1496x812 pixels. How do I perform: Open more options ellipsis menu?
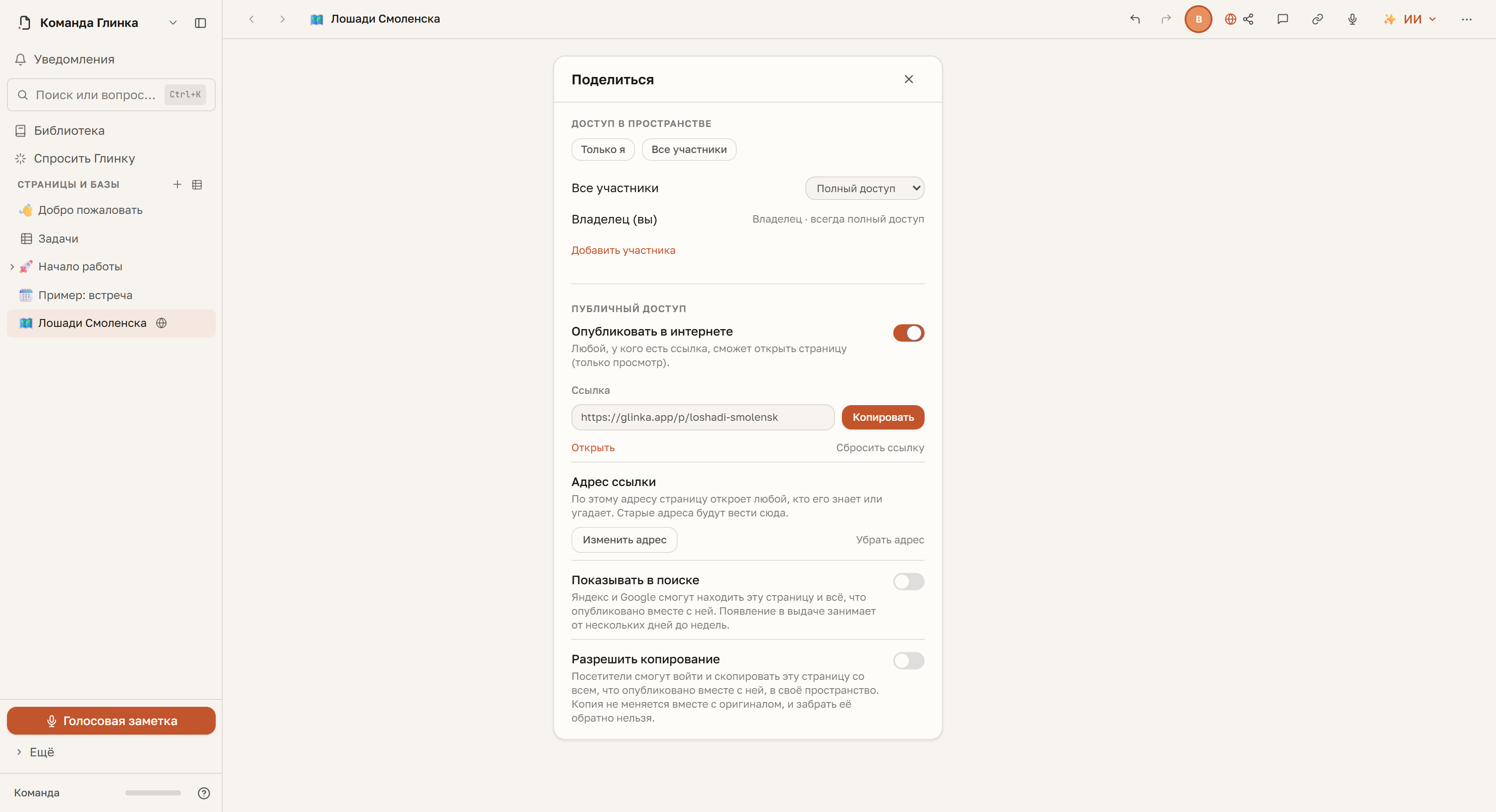tap(1466, 19)
